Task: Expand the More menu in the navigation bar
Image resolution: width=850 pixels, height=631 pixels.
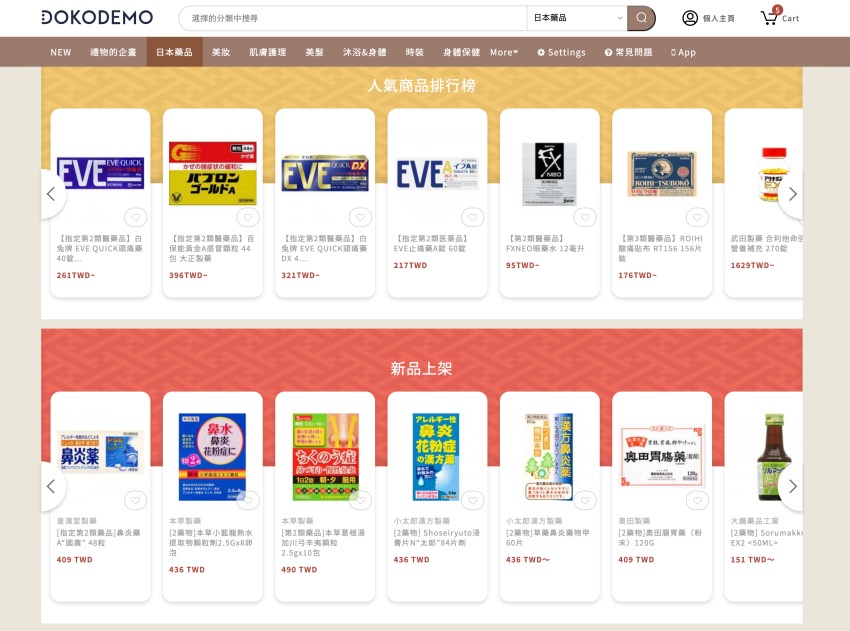Action: pos(504,53)
